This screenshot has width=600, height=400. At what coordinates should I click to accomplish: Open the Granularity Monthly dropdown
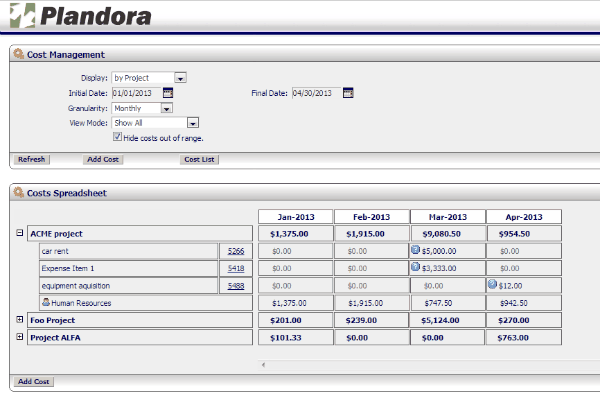point(166,108)
